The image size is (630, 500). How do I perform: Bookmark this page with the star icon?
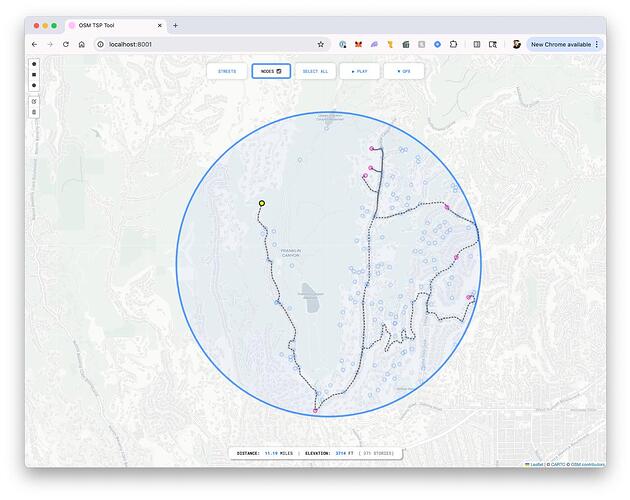point(320,44)
